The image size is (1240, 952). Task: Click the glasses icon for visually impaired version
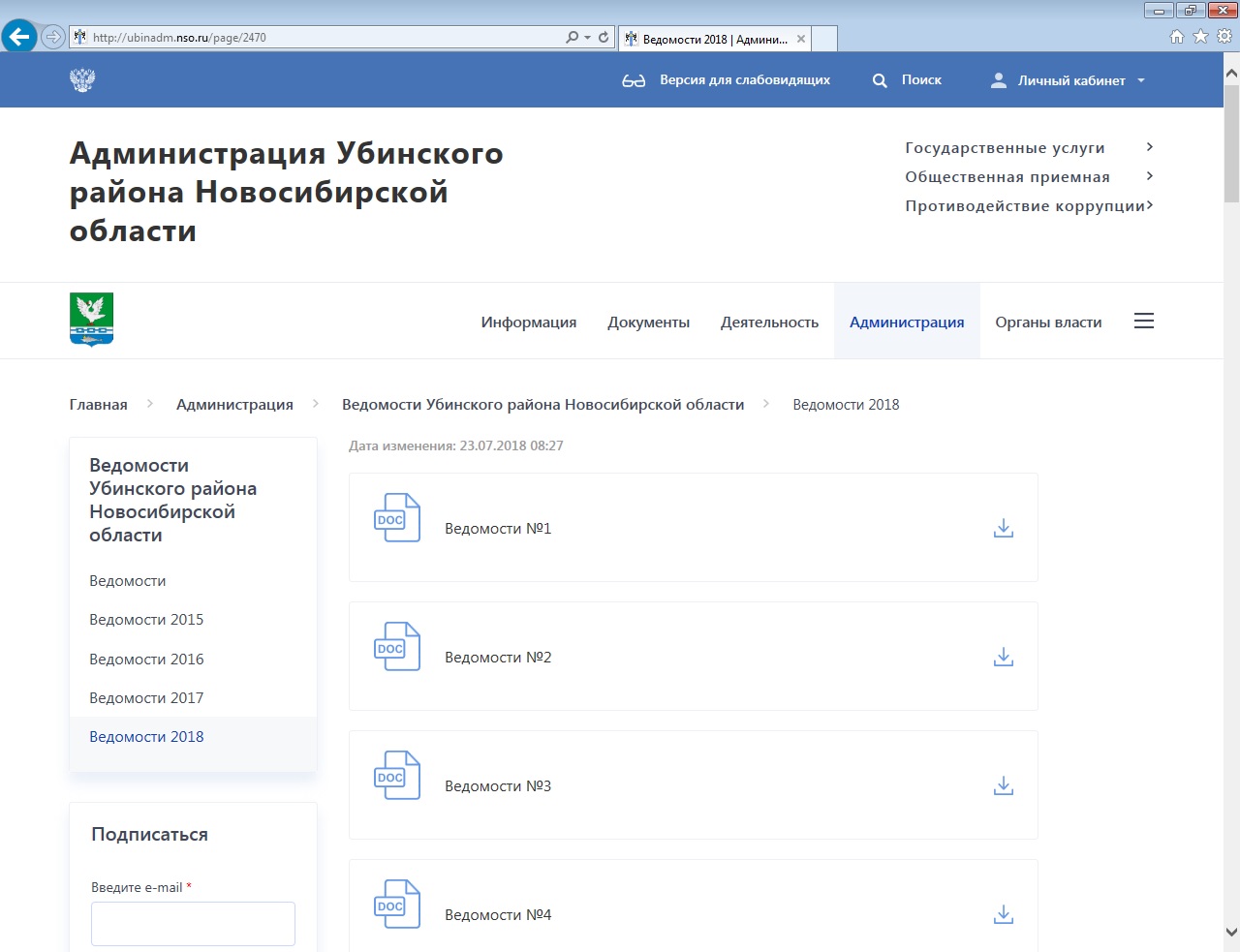point(634,80)
